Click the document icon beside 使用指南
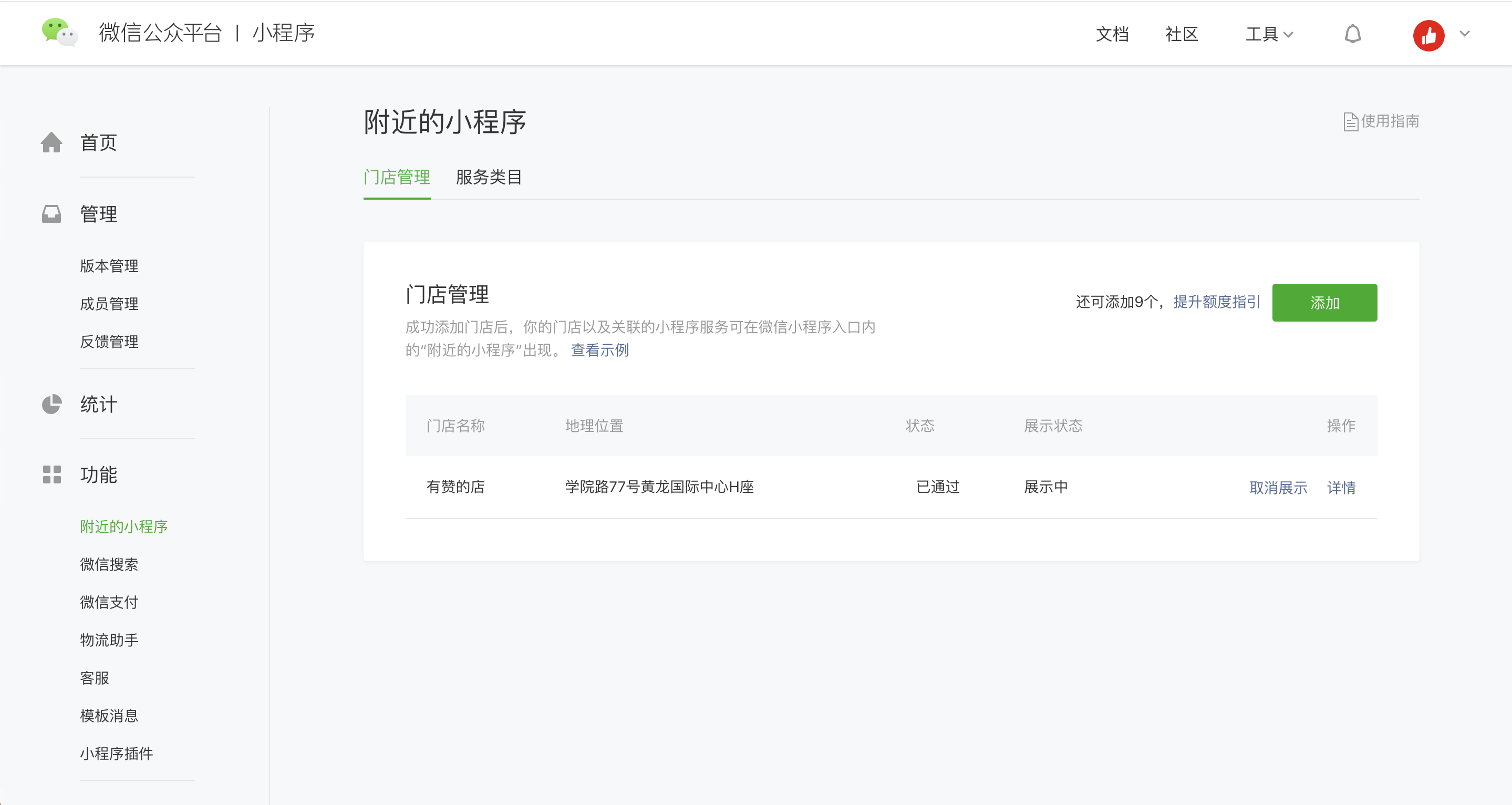1512x805 pixels. point(1350,121)
